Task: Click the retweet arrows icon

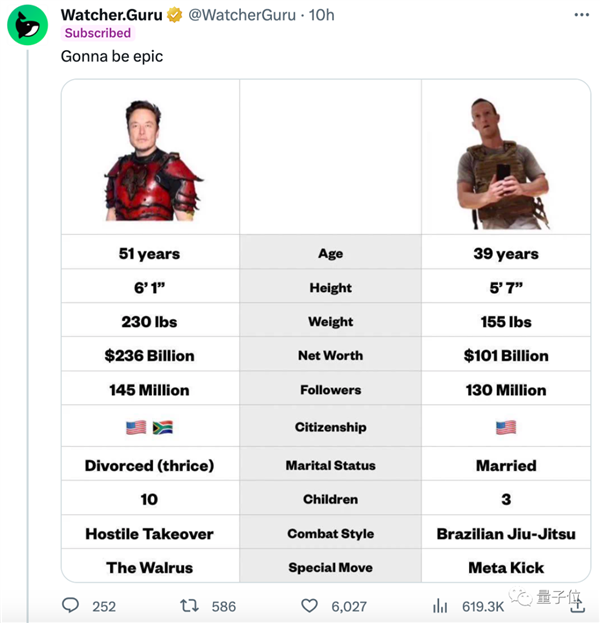Action: [x=187, y=605]
